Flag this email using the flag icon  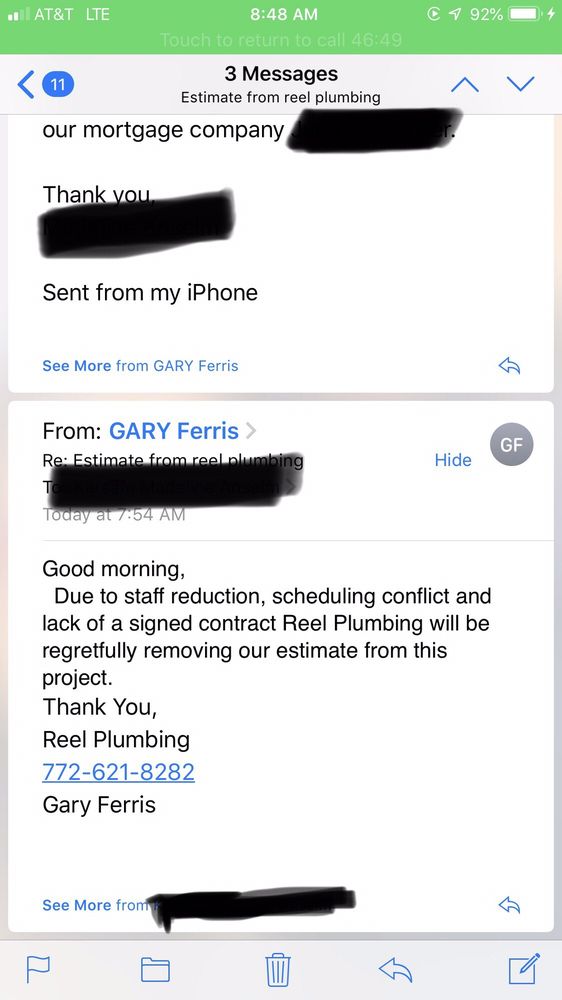tap(38, 969)
